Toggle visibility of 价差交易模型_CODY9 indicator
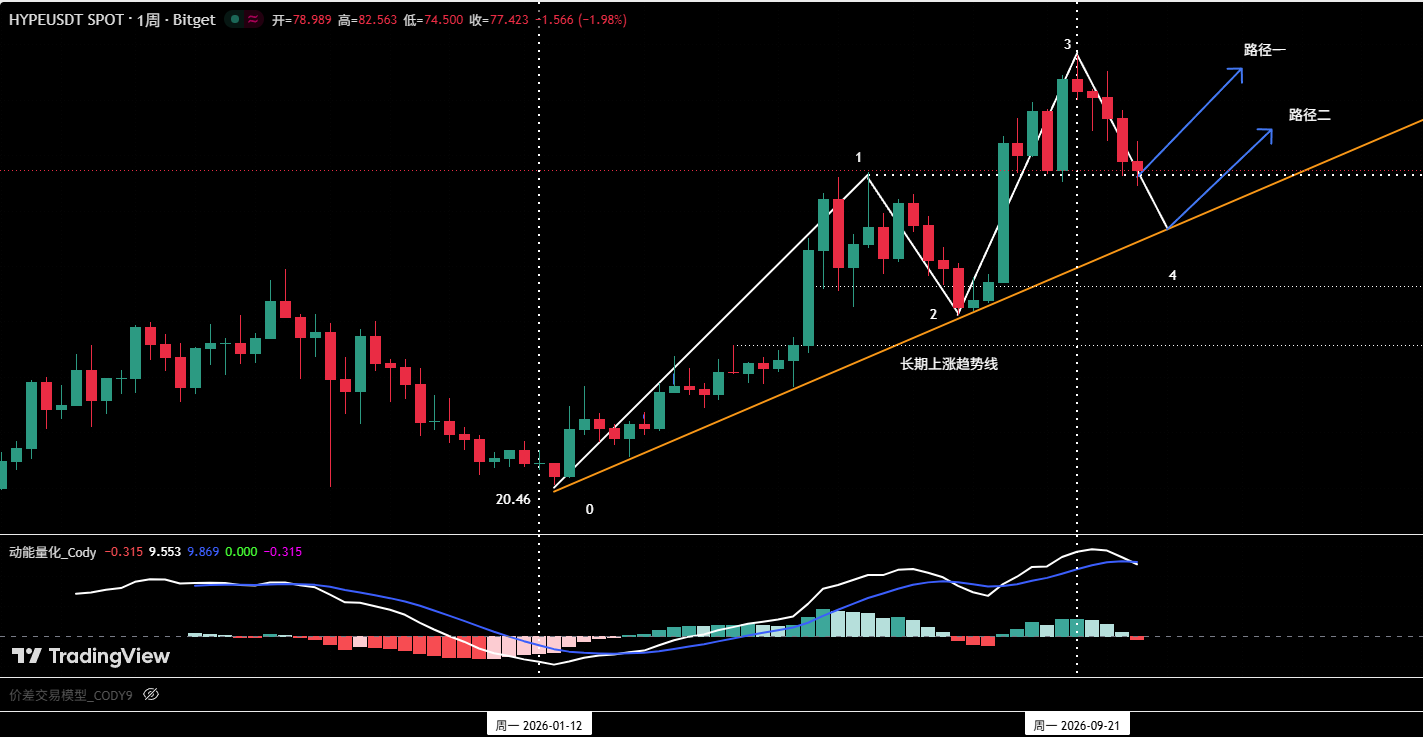The width and height of the screenshot is (1423, 737). 151,694
